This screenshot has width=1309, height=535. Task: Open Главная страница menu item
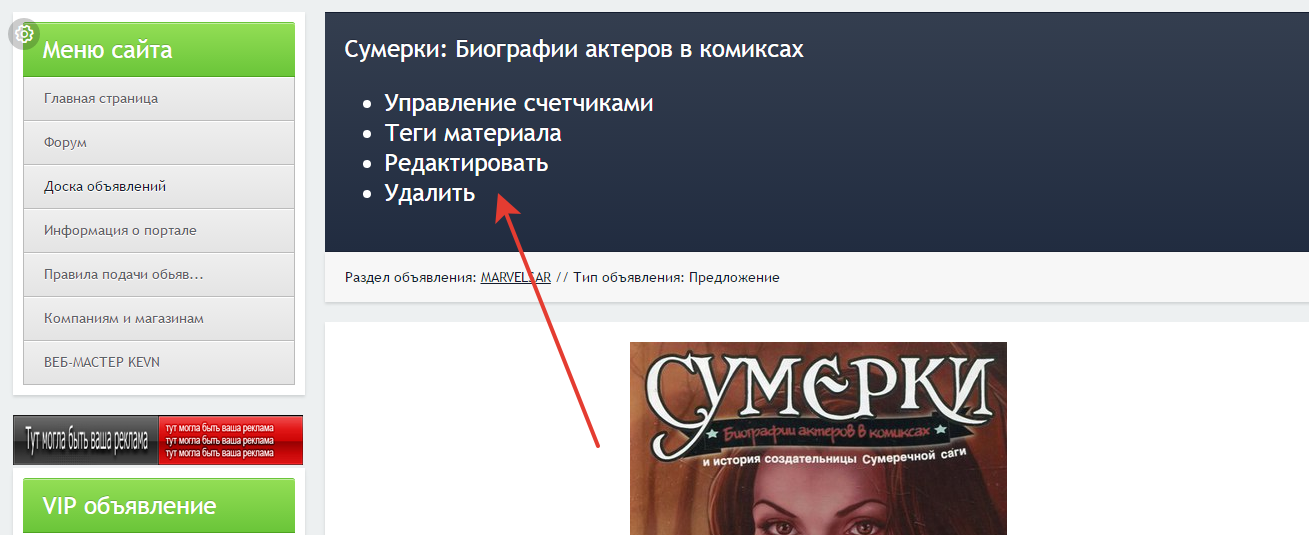[159, 99]
